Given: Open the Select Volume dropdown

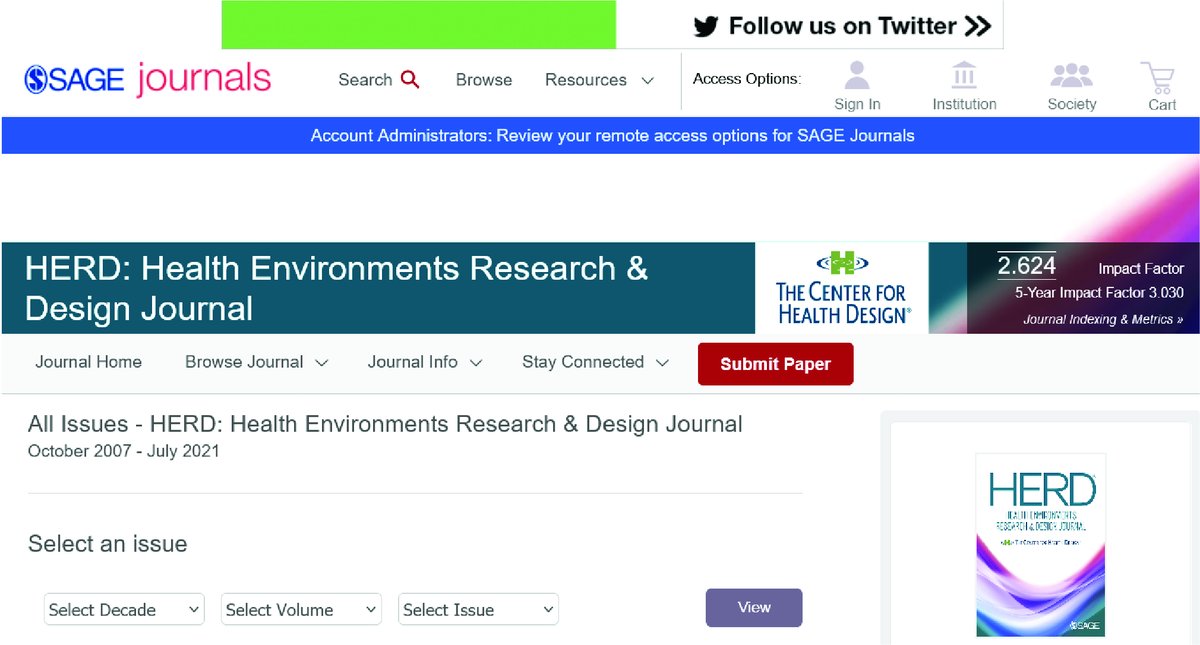Looking at the screenshot, I should (x=300, y=609).
